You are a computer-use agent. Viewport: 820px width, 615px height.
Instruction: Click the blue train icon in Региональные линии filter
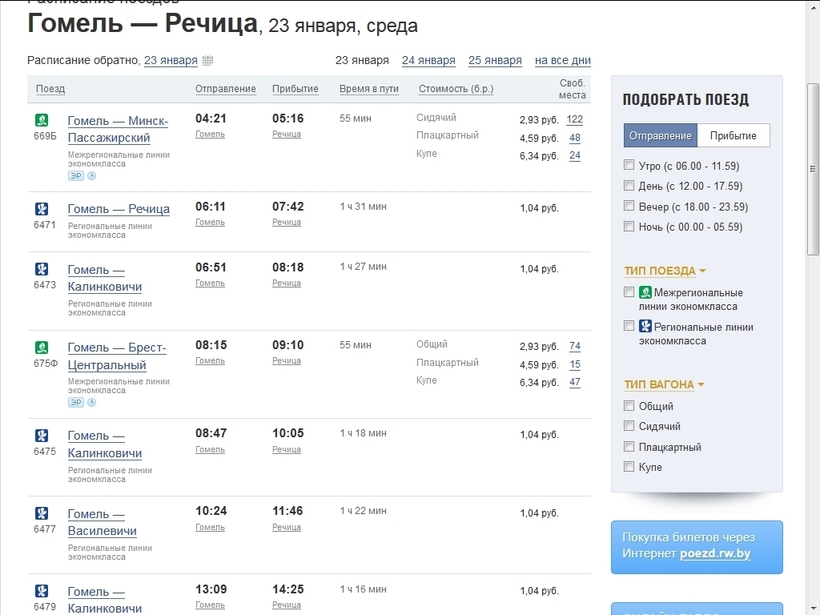pyautogui.click(x=645, y=325)
